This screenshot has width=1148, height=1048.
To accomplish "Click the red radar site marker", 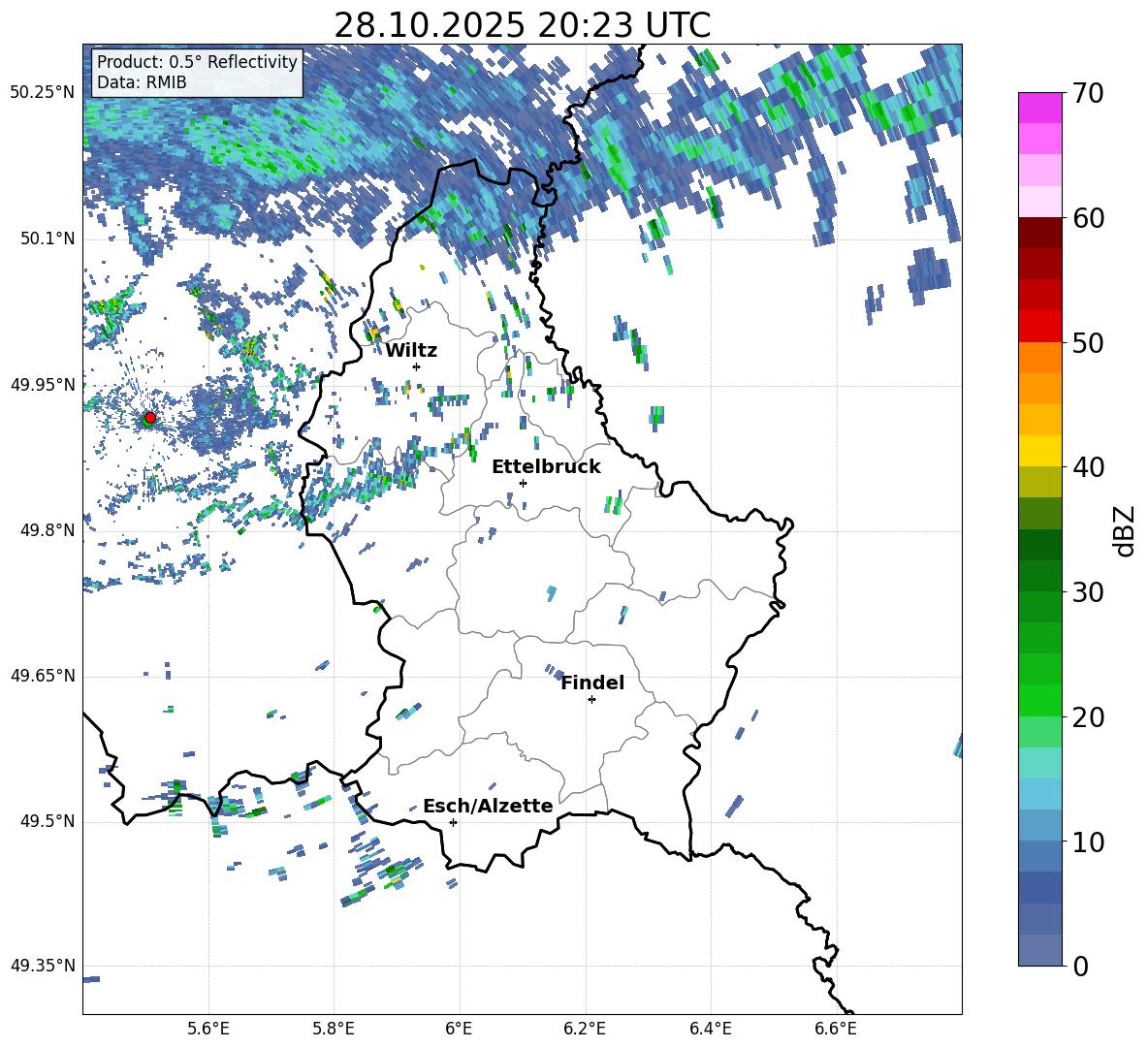I will point(150,418).
